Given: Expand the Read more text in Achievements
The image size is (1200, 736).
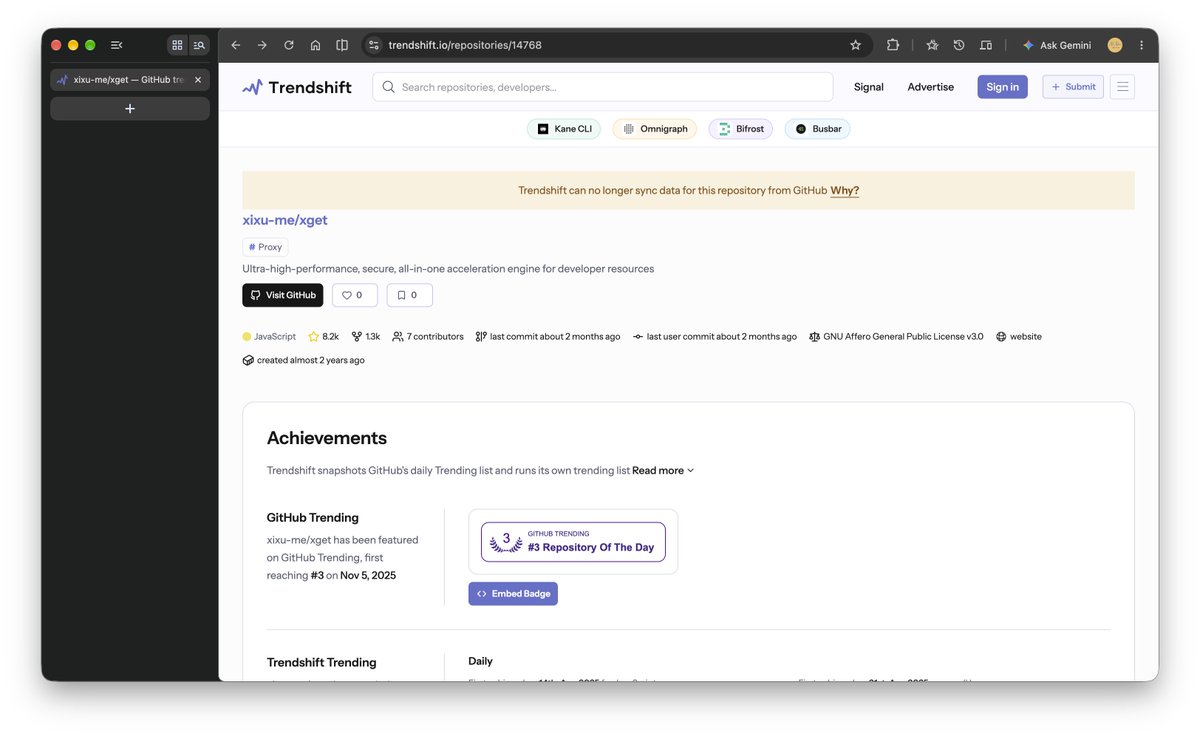Looking at the screenshot, I should (663, 470).
